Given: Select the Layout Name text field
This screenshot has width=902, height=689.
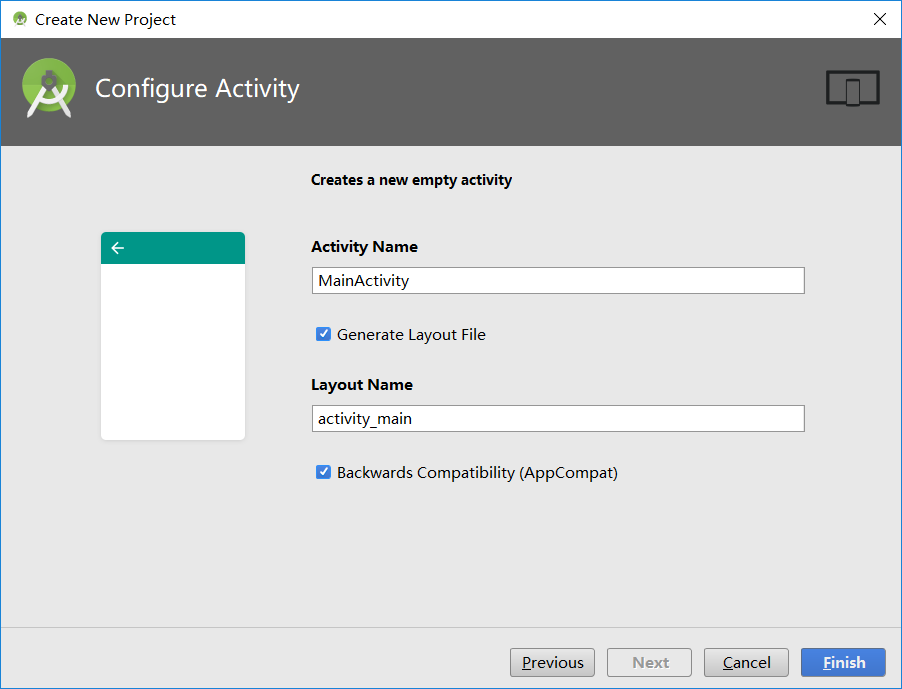Looking at the screenshot, I should [557, 418].
